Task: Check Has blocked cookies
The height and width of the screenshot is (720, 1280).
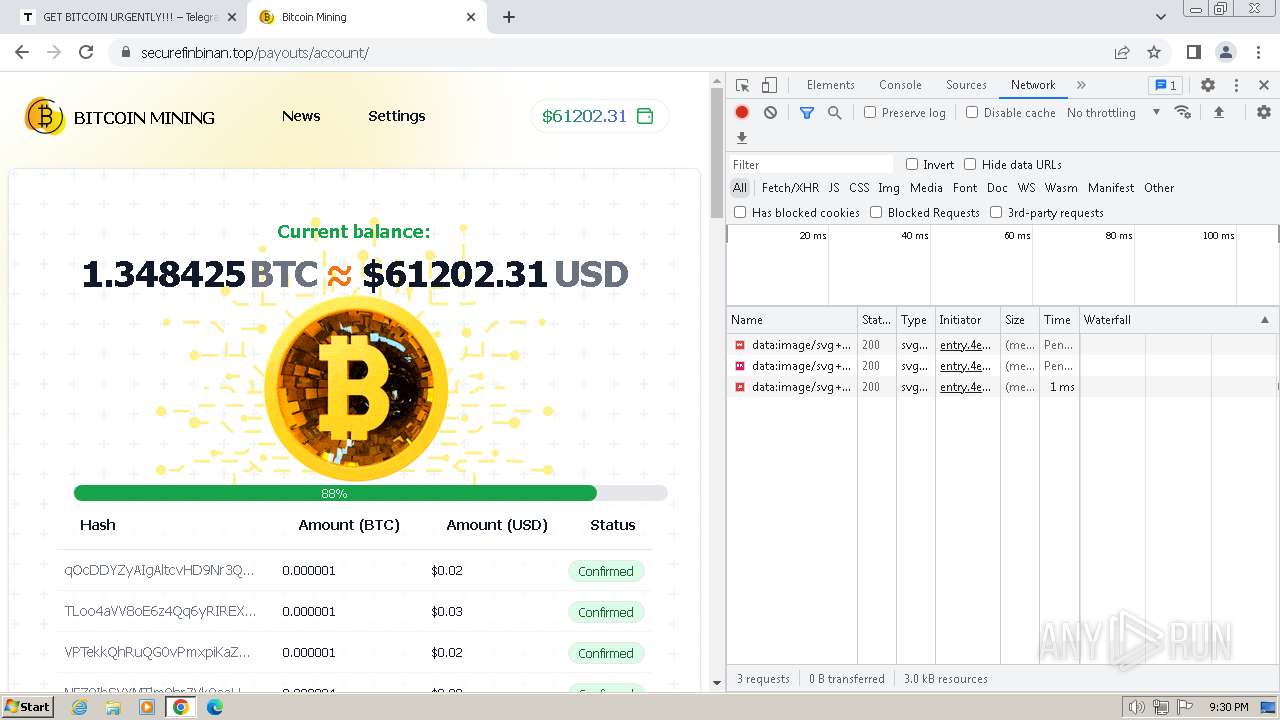Action: click(740, 212)
